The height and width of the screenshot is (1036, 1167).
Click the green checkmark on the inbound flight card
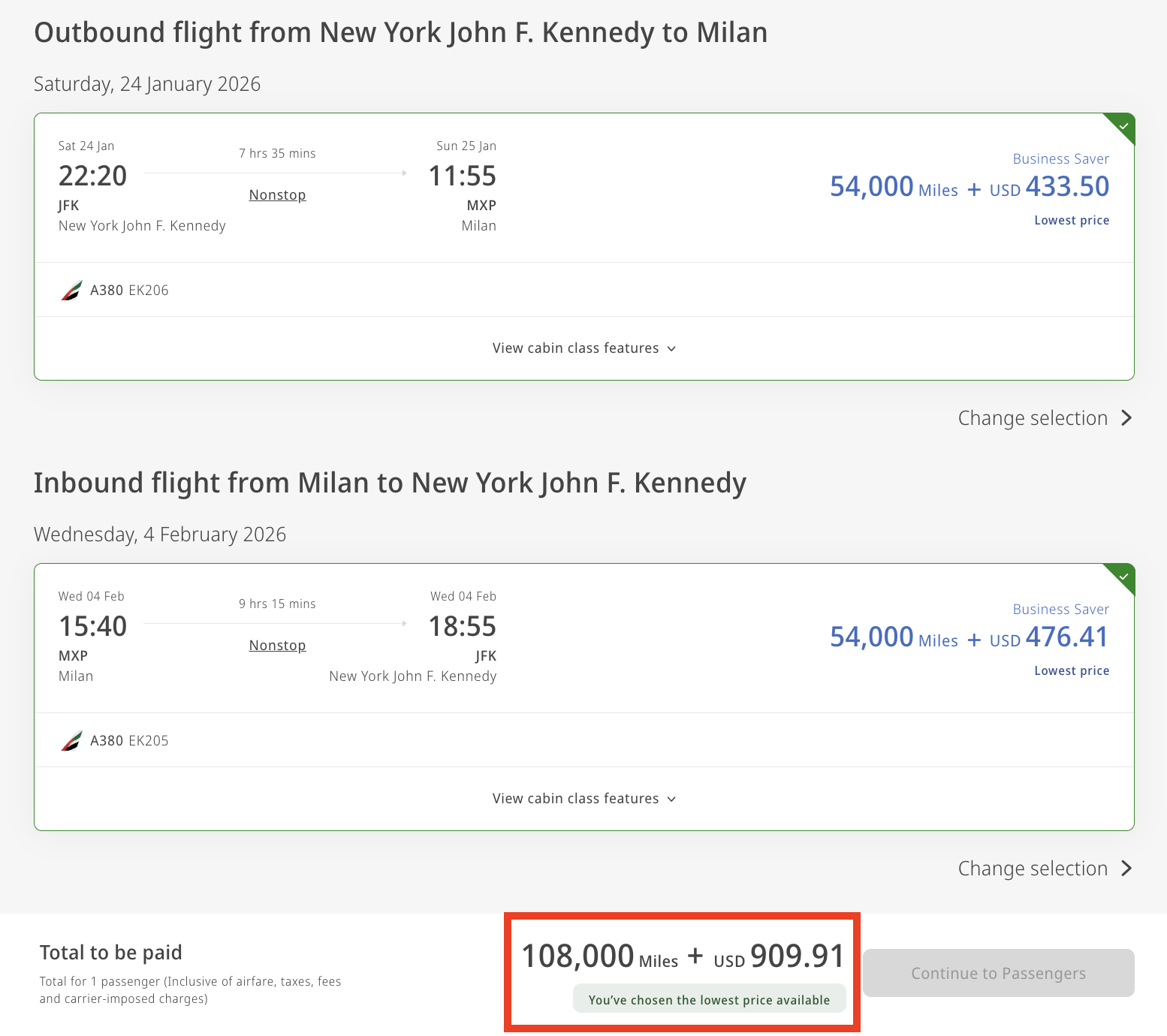[x=1123, y=576]
